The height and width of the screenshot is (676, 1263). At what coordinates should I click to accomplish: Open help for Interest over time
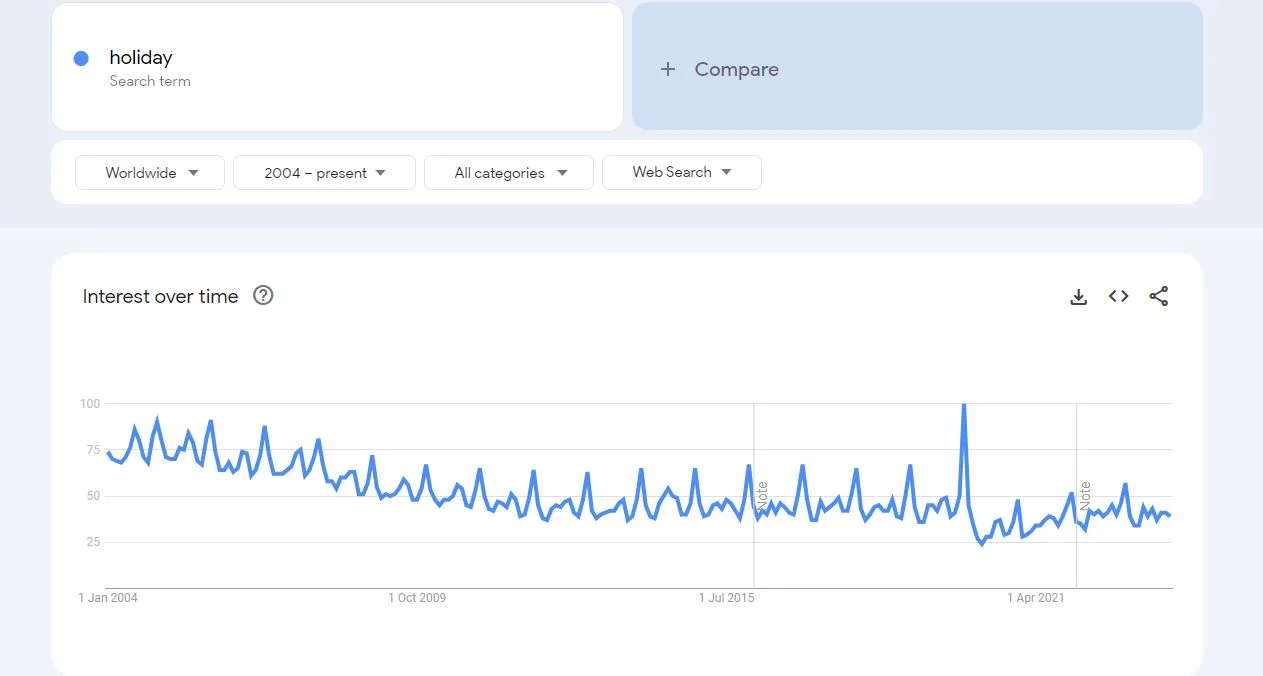click(x=263, y=295)
